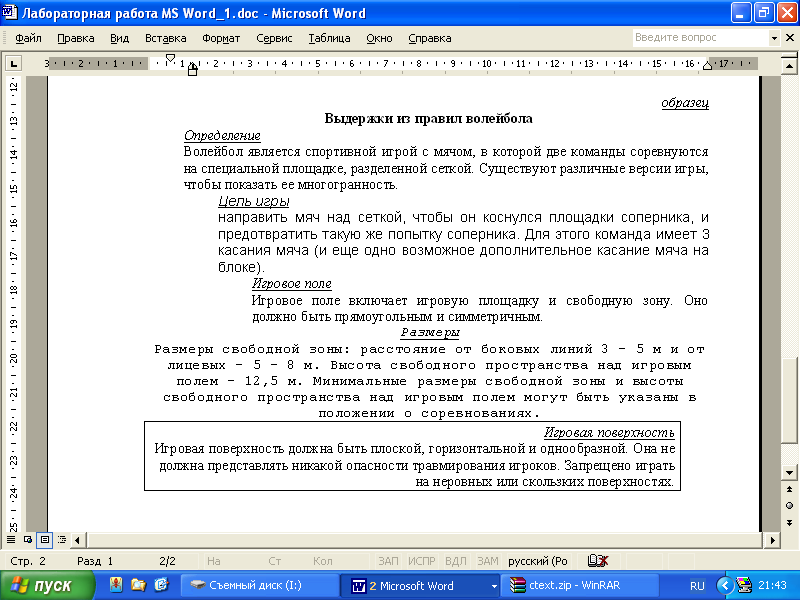Screen dimensions: 800x600
Task: Click the 'Разд 1' section status entry
Action: [x=95, y=561]
